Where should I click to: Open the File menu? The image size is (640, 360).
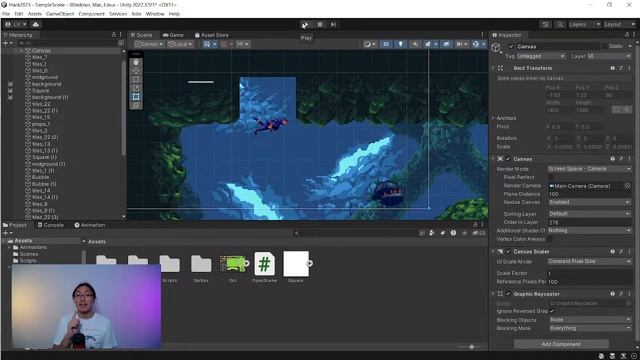pyautogui.click(x=6, y=14)
